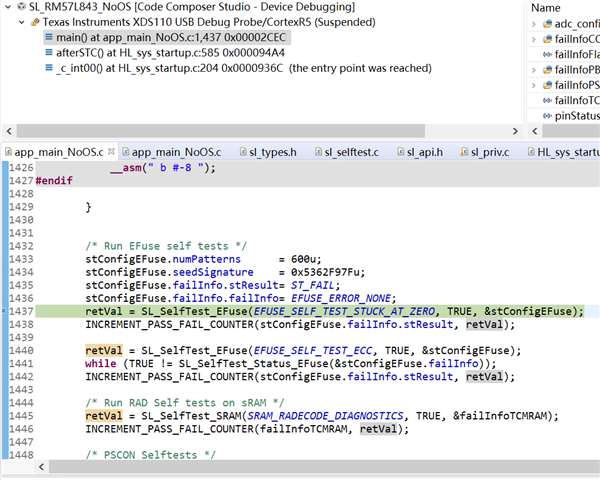Click the XDS110 debug probe thread icon
Viewport: 600px width, 480px height.
pos(35,22)
